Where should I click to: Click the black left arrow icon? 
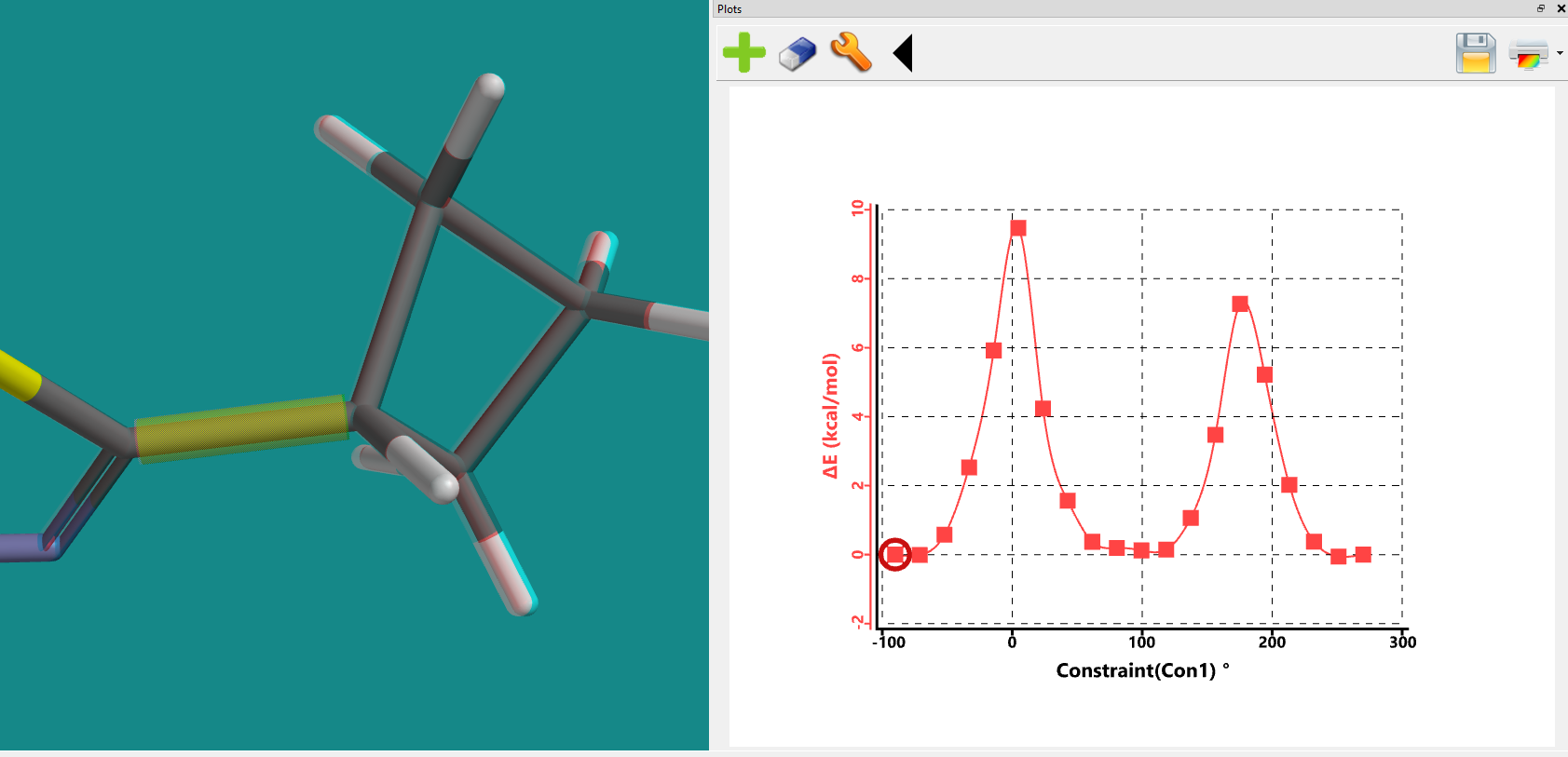pyautogui.click(x=903, y=53)
